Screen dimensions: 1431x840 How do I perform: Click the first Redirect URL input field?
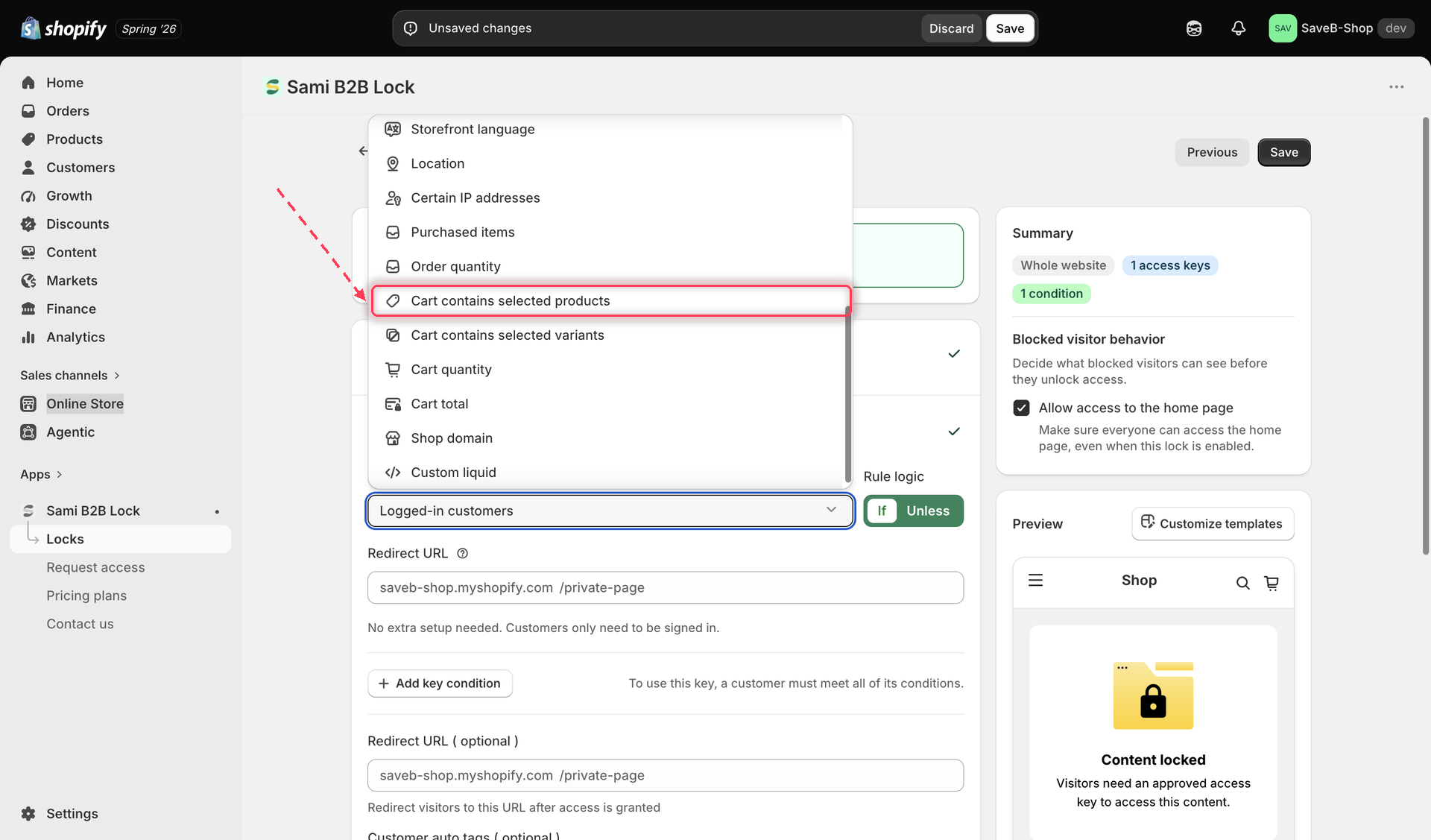[665, 588]
